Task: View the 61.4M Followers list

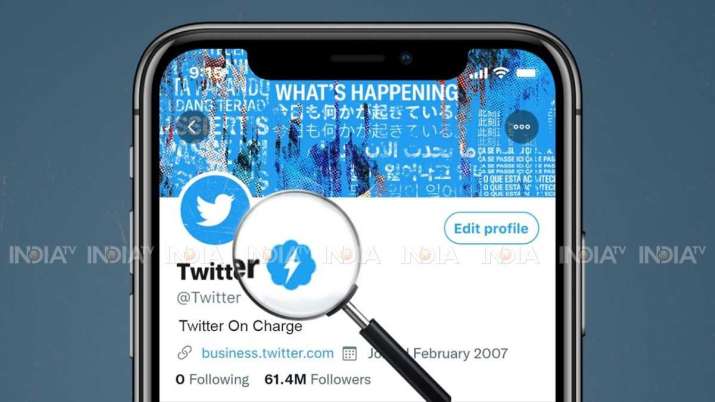Action: 317,379
